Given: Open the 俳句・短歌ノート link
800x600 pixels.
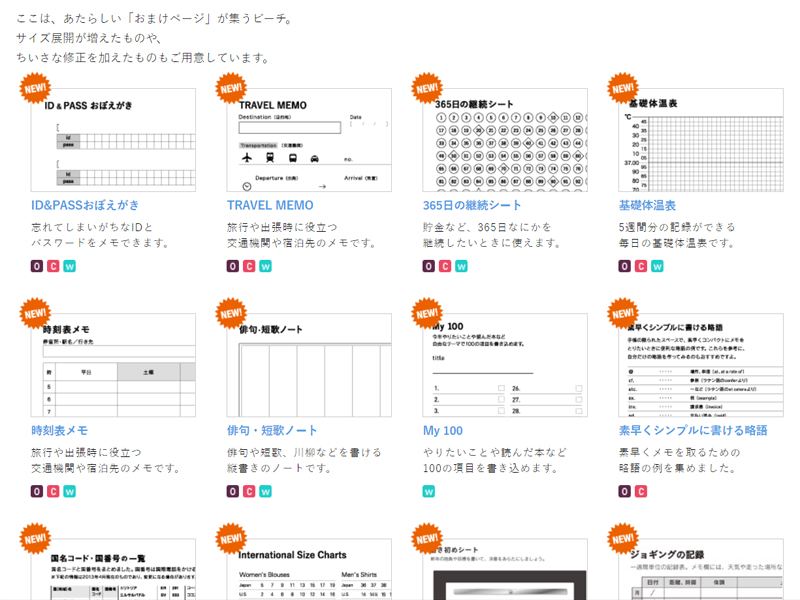Looking at the screenshot, I should point(272,431).
